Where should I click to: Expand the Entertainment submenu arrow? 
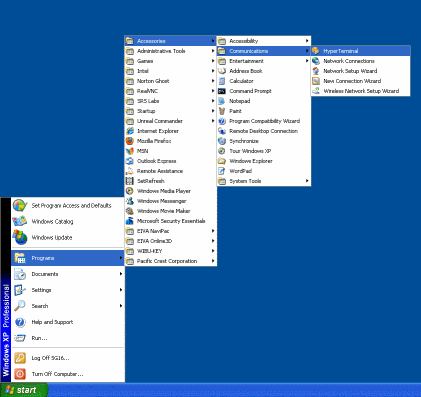(307, 61)
